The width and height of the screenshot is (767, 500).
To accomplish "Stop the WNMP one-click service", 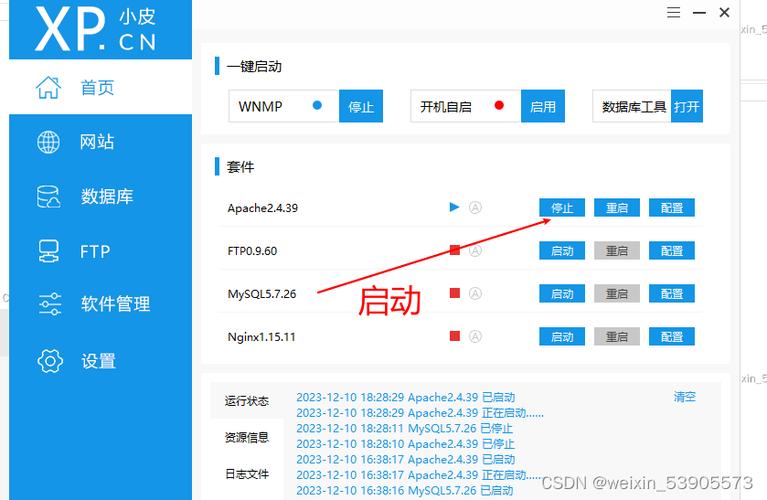I will click(x=361, y=106).
